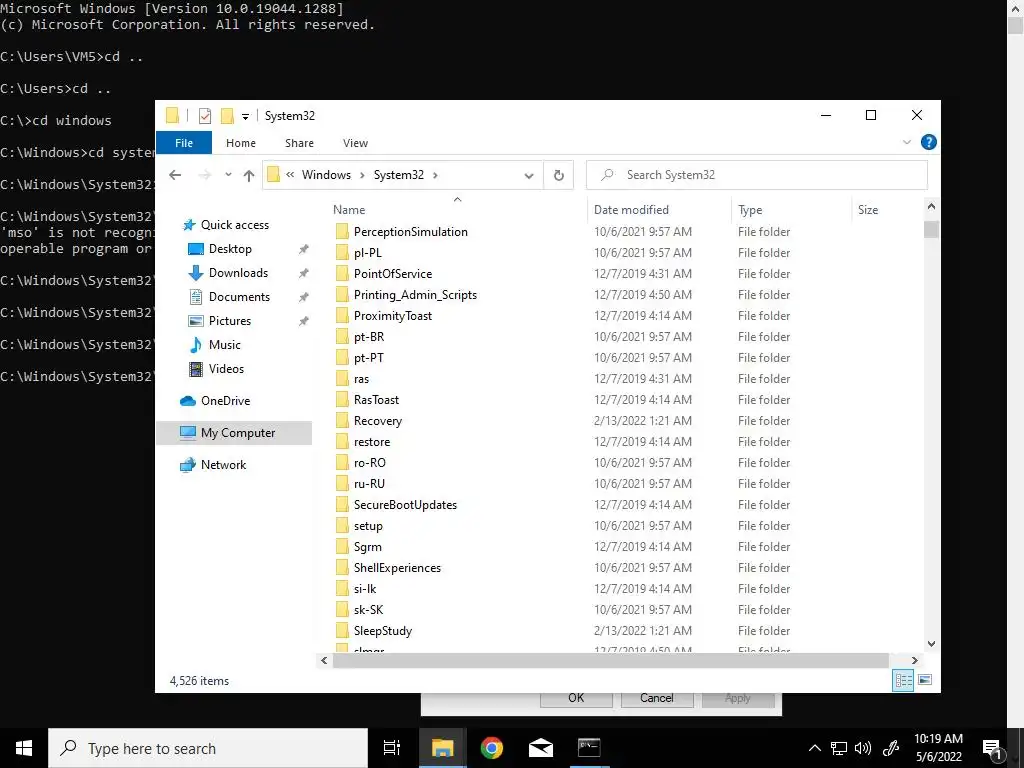Open Pictures in the navigation pane

coord(229,321)
